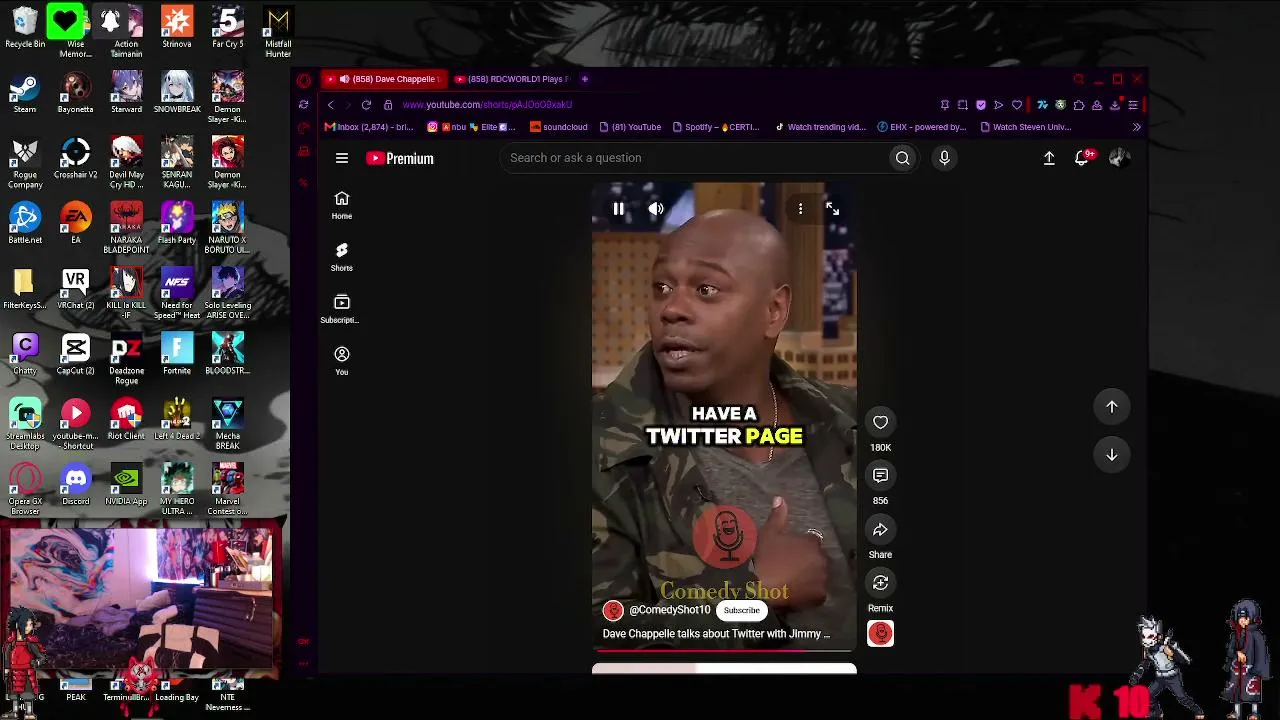The width and height of the screenshot is (1280, 720).
Task: Open Subscriptions in the YouTube sidebar
Action: click(x=342, y=309)
